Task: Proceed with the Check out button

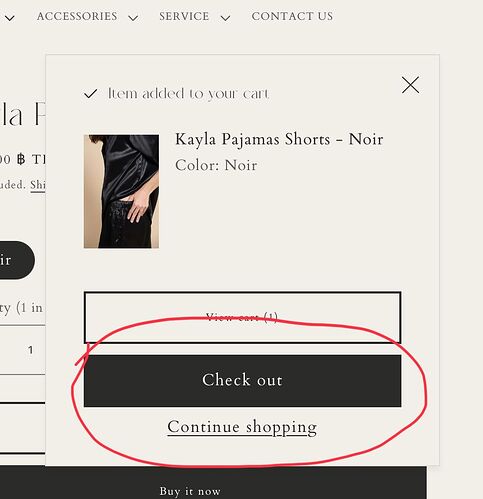Action: click(x=242, y=381)
